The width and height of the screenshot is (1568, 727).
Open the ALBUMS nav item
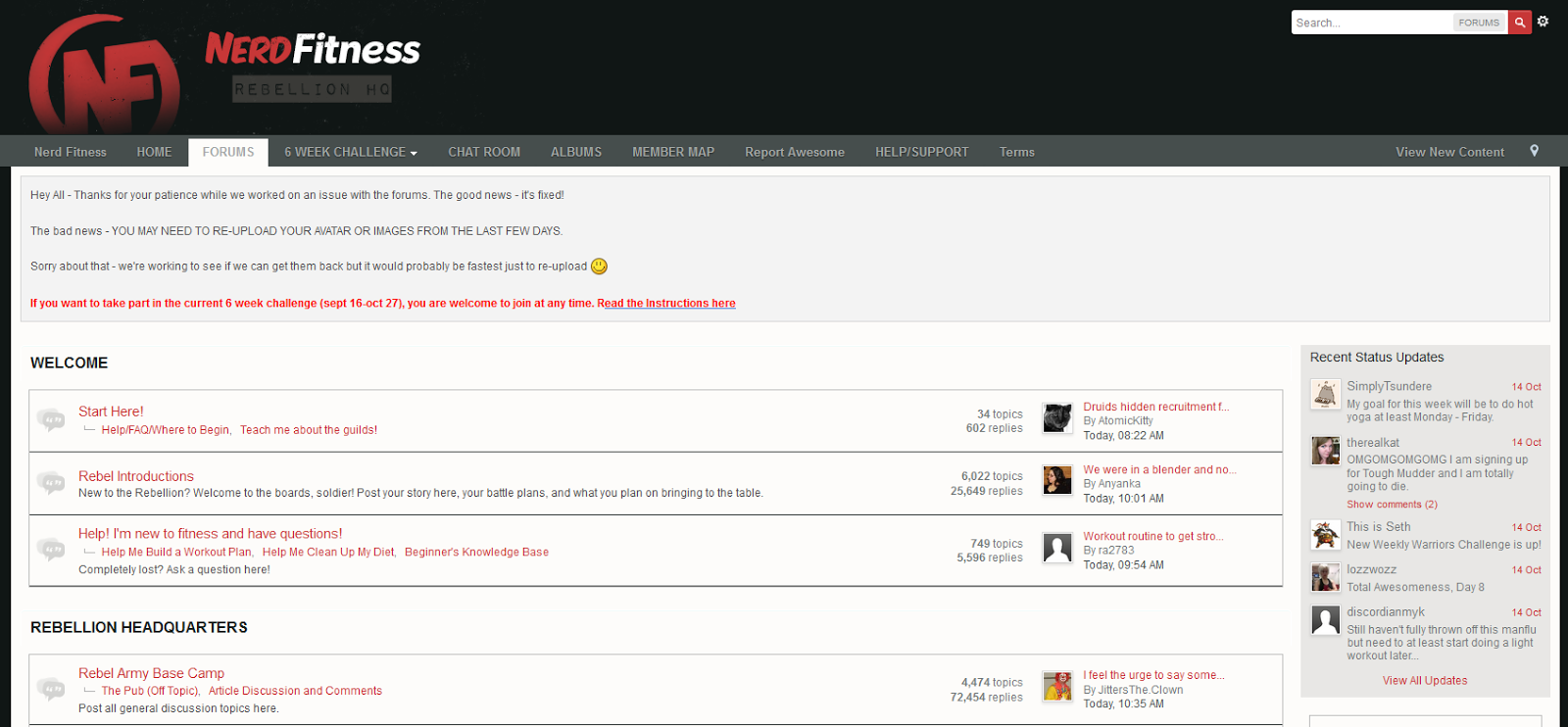[x=576, y=152]
